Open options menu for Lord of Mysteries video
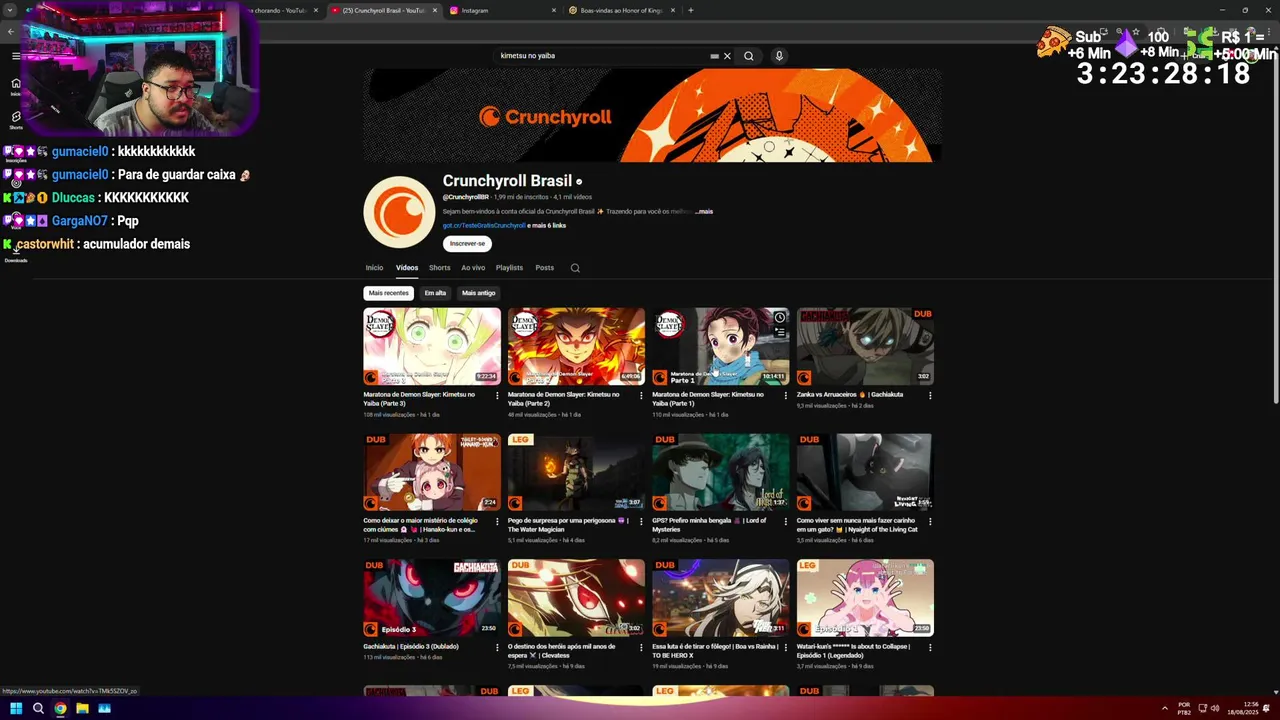 (x=786, y=522)
